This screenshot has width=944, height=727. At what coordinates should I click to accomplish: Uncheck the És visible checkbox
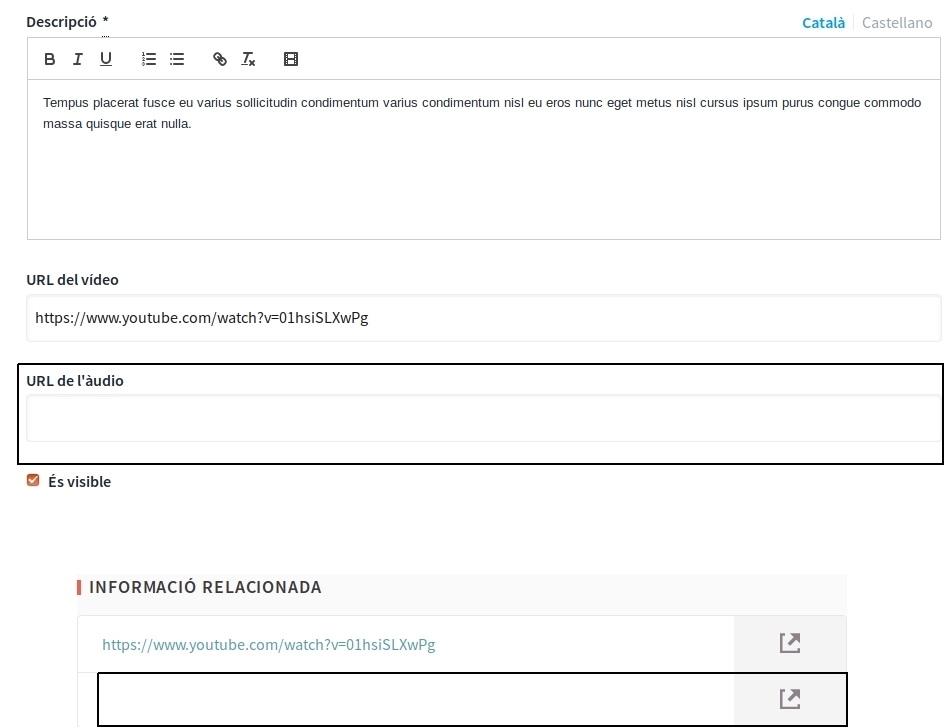(33, 481)
